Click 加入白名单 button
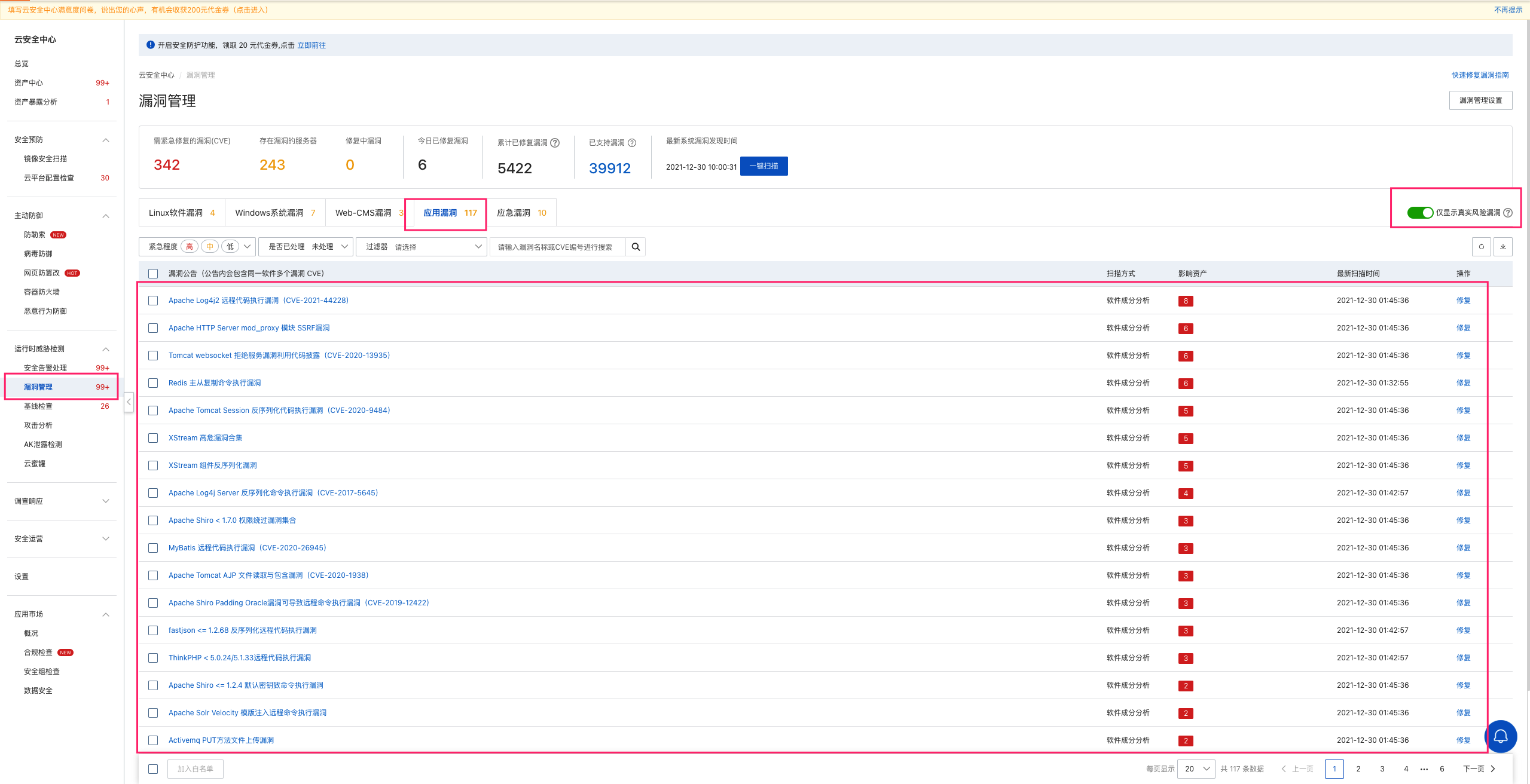The width and height of the screenshot is (1530, 784). 195,769
